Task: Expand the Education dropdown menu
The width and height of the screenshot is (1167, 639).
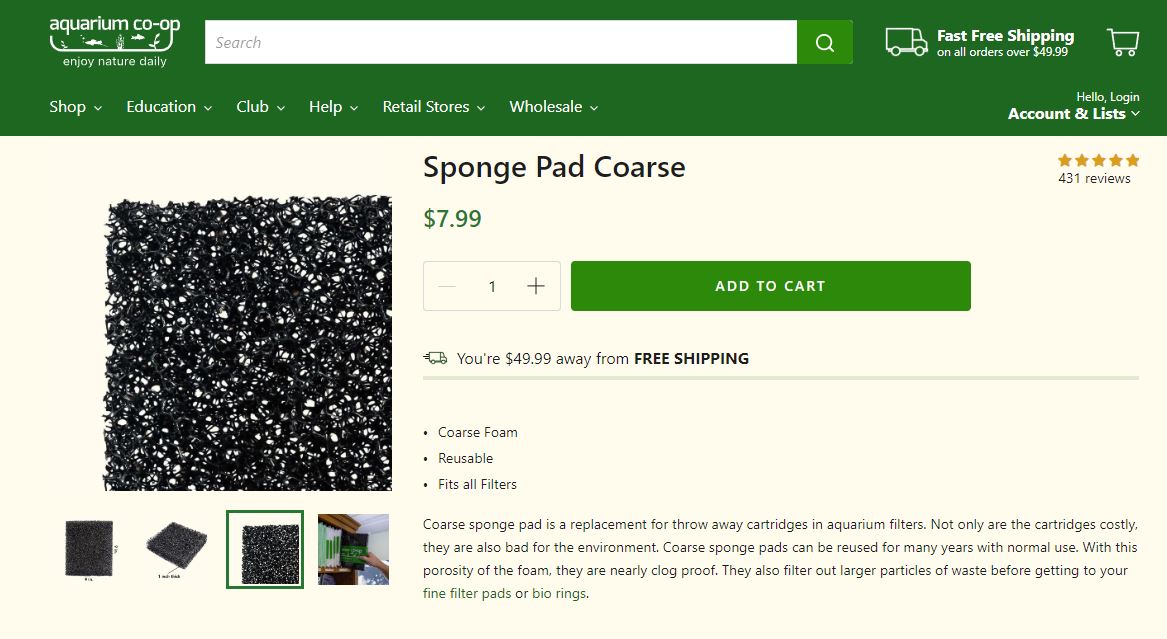Action: pyautogui.click(x=168, y=107)
